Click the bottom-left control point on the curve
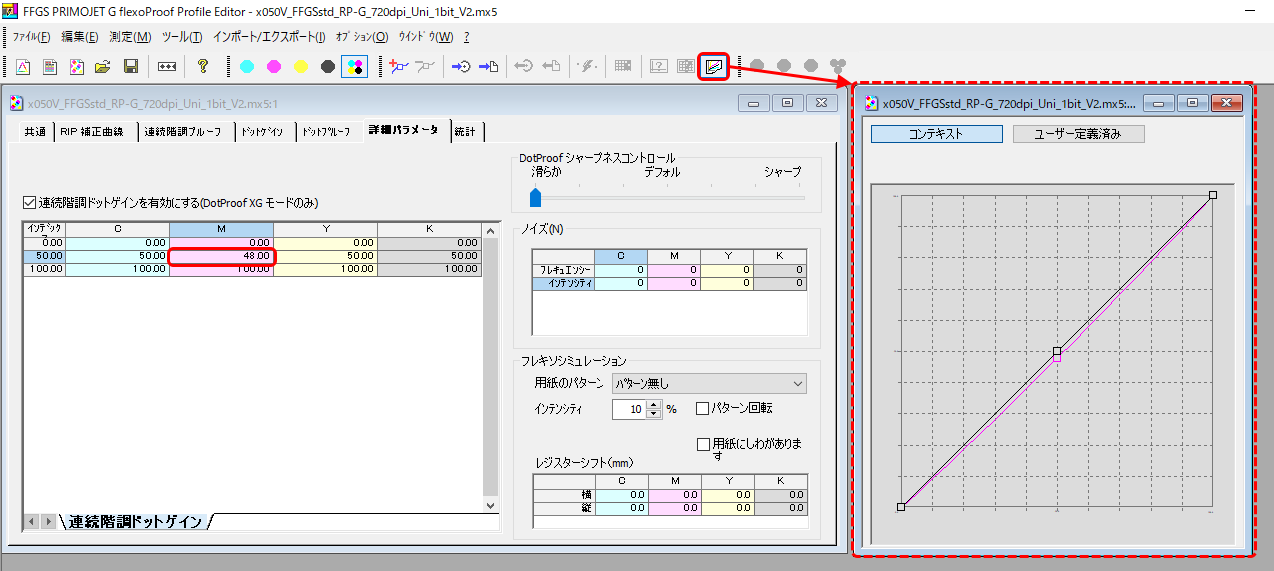This screenshot has width=1274, height=571. coord(901,507)
